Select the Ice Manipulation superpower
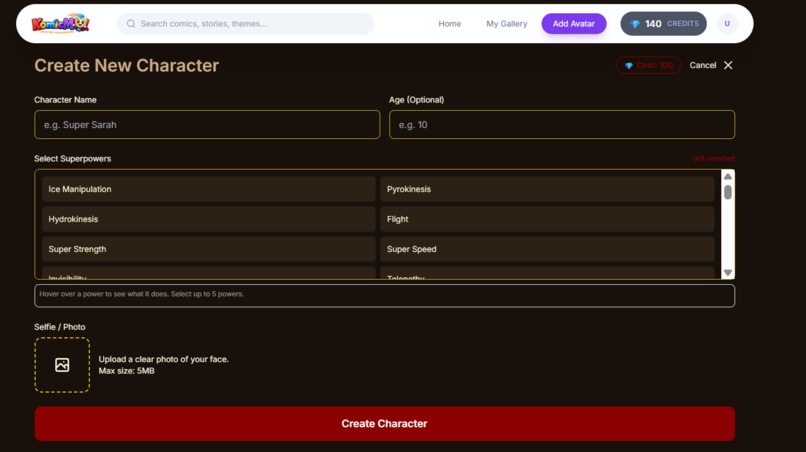Viewport: 806px width, 452px height. [x=209, y=189]
